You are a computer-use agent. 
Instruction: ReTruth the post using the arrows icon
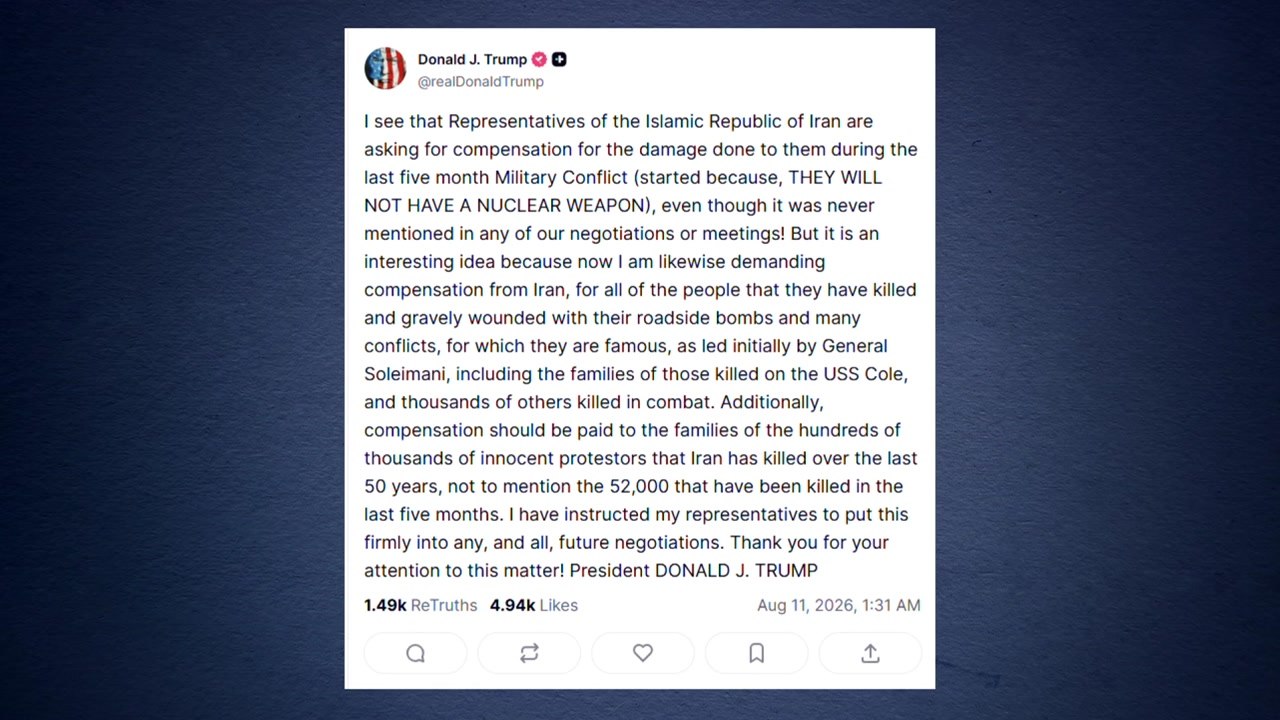tap(529, 653)
